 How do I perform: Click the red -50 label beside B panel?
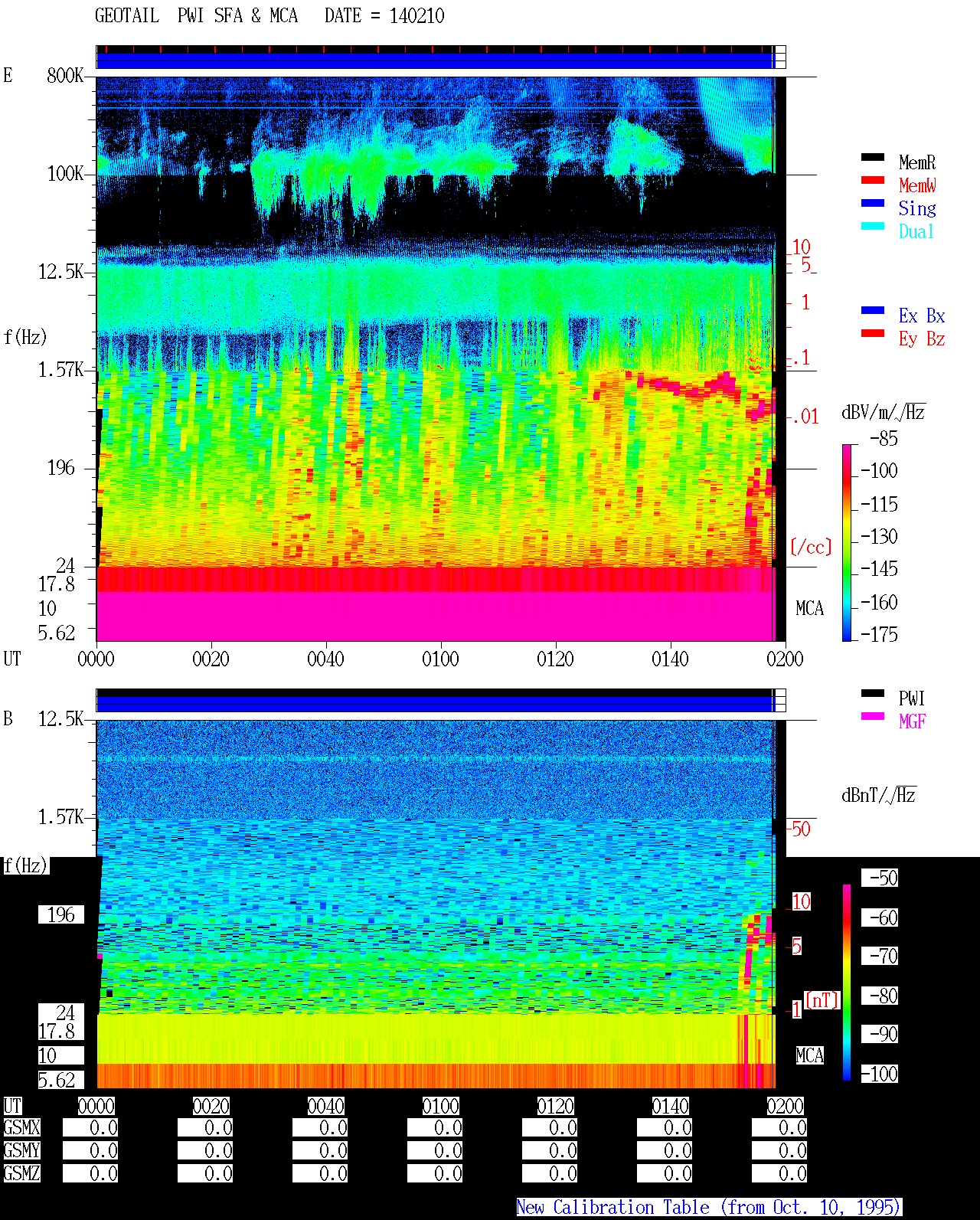(800, 829)
